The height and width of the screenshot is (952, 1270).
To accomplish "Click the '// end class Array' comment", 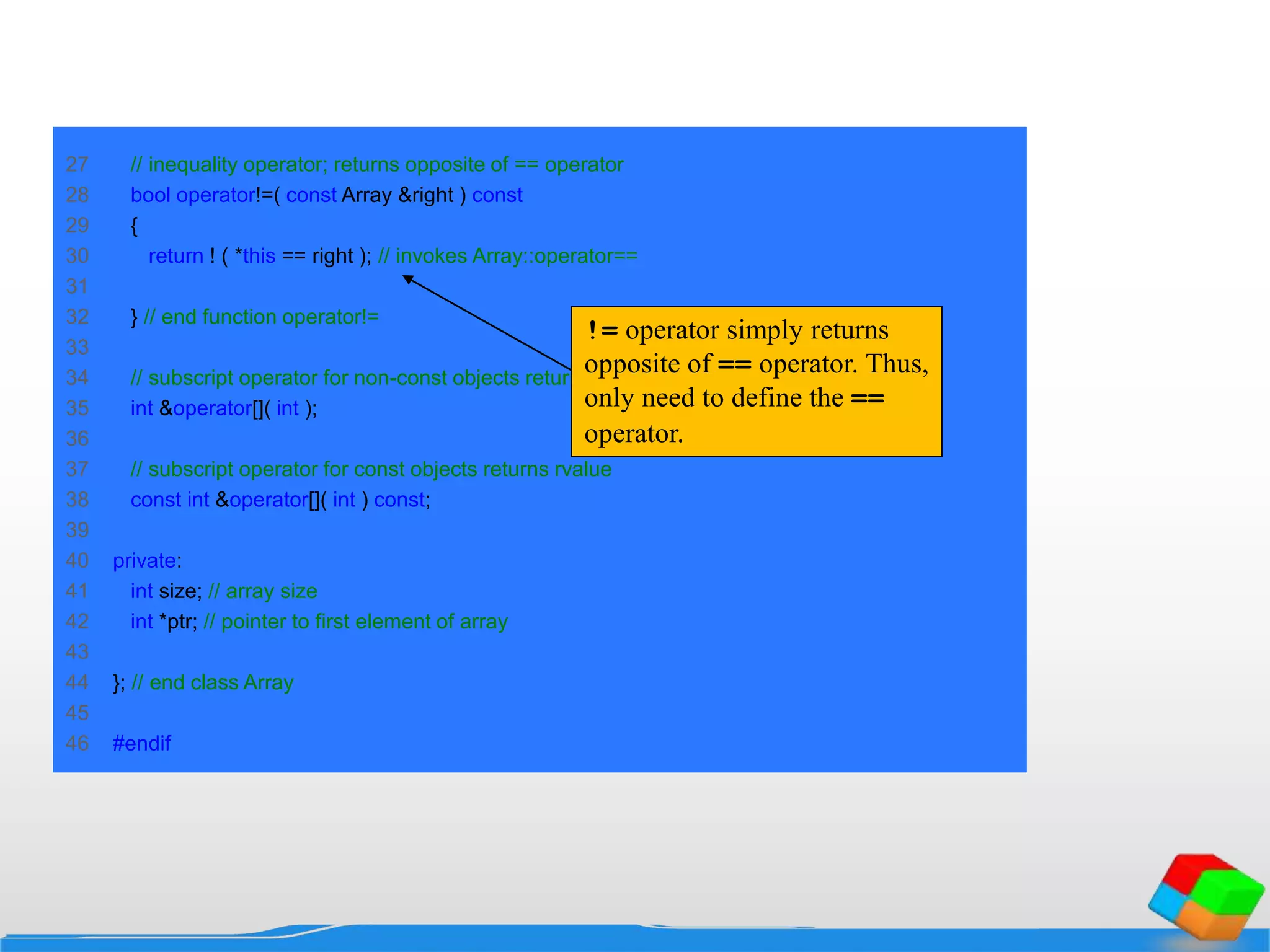I will point(212,682).
